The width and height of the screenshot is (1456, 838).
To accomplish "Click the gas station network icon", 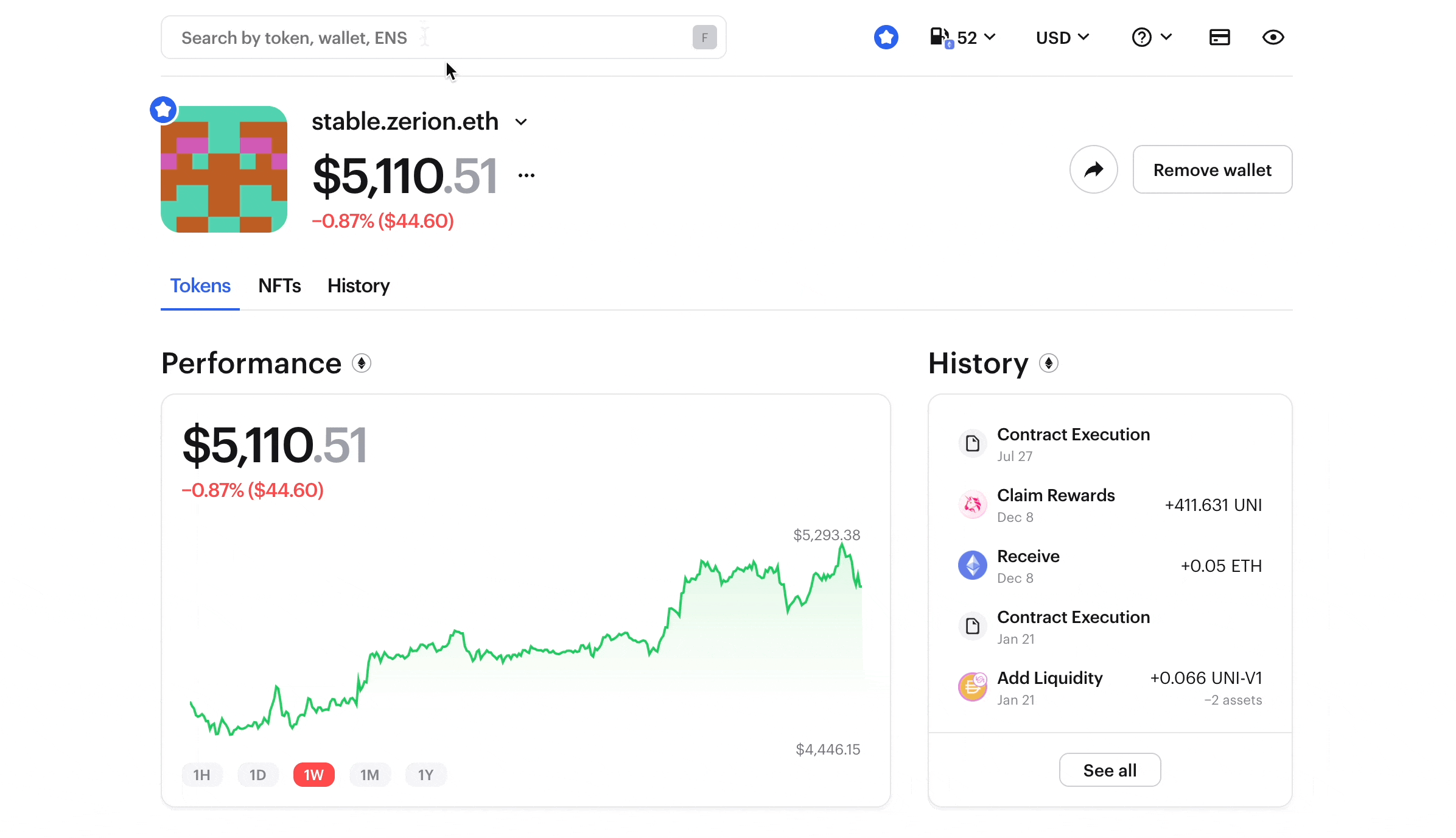I will coord(940,37).
